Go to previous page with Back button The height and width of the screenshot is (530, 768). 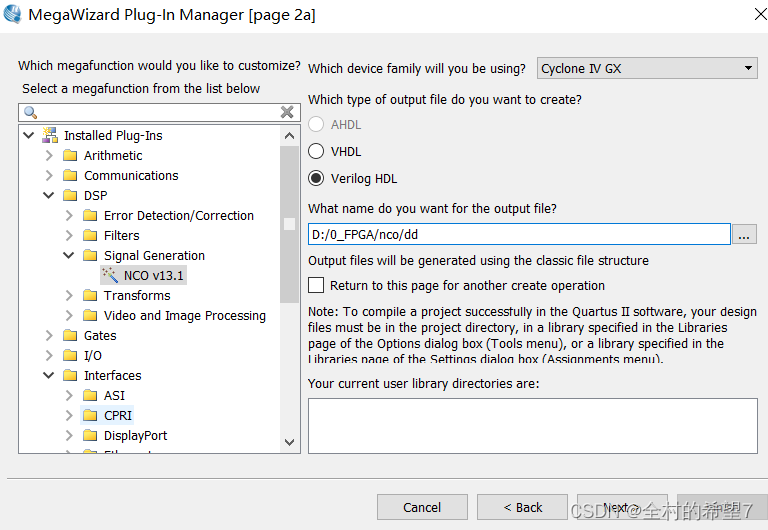(x=523, y=507)
